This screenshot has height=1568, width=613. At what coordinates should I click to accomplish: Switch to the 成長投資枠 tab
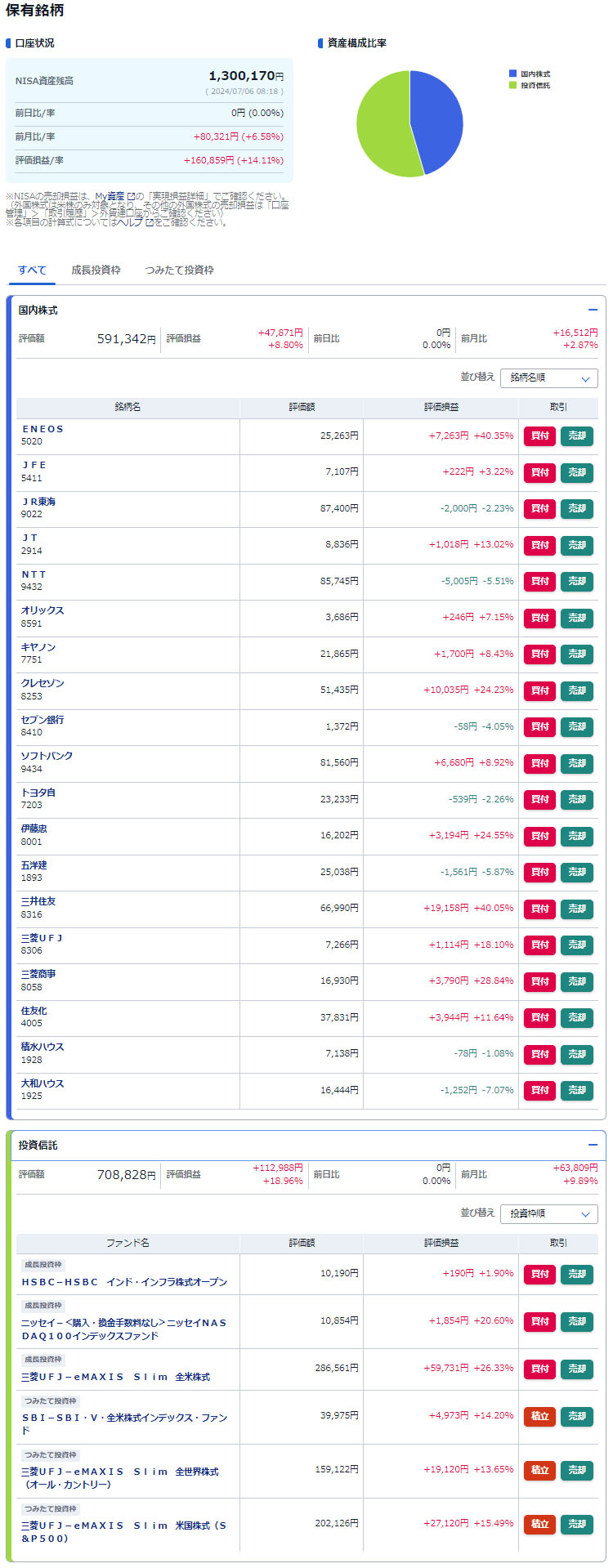point(96,270)
